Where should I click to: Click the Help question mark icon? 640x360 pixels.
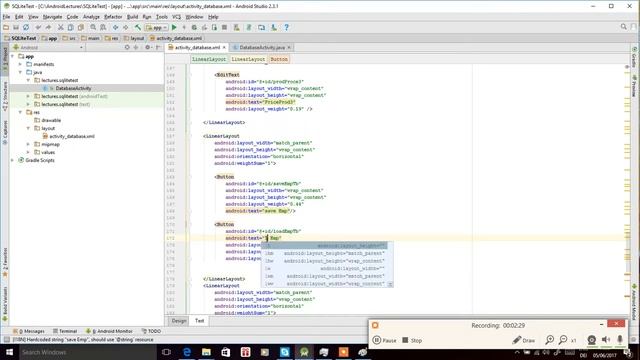[x=287, y=27]
